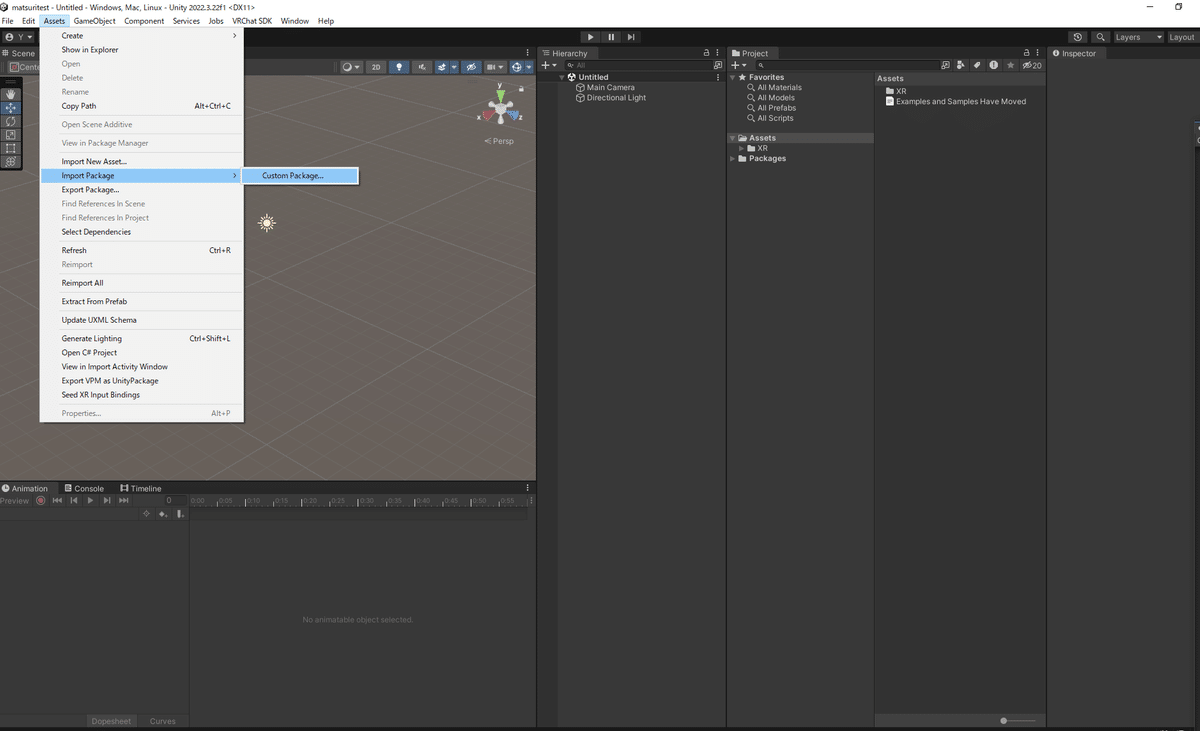The image size is (1200, 731).
Task: Collapse the Favorites section in Project
Action: pos(732,77)
